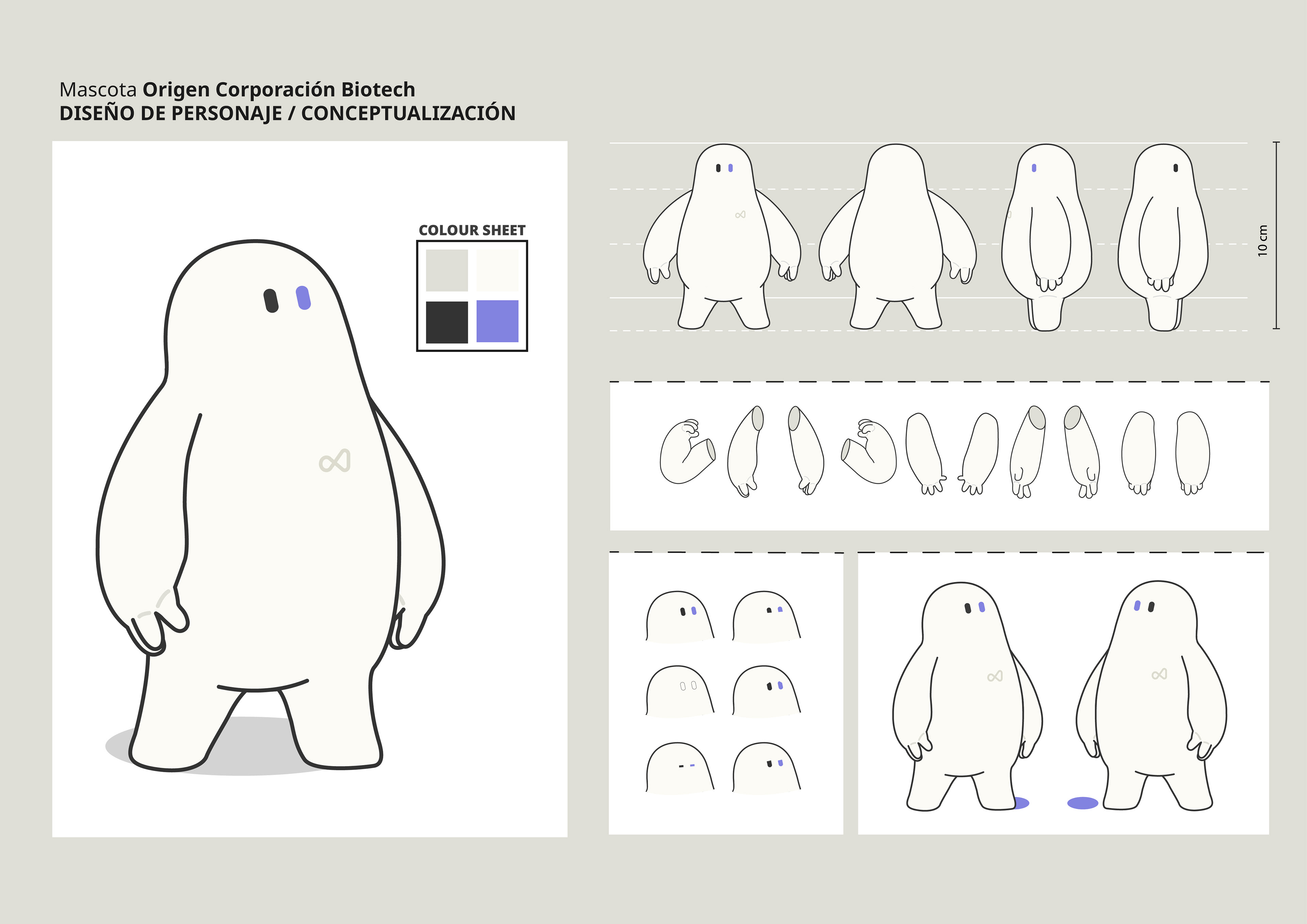Click the large mascot's black eye
The width and height of the screenshot is (1307, 924).
click(271, 301)
